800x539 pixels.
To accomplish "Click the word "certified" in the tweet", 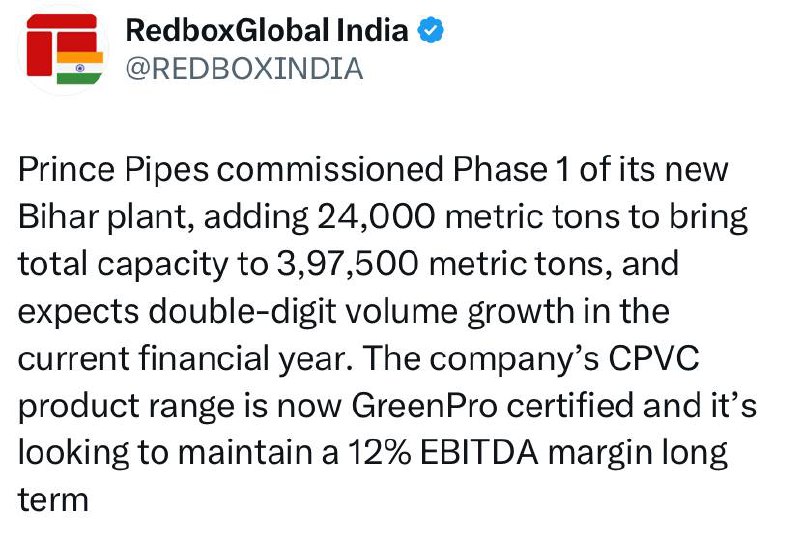I will pos(570,406).
